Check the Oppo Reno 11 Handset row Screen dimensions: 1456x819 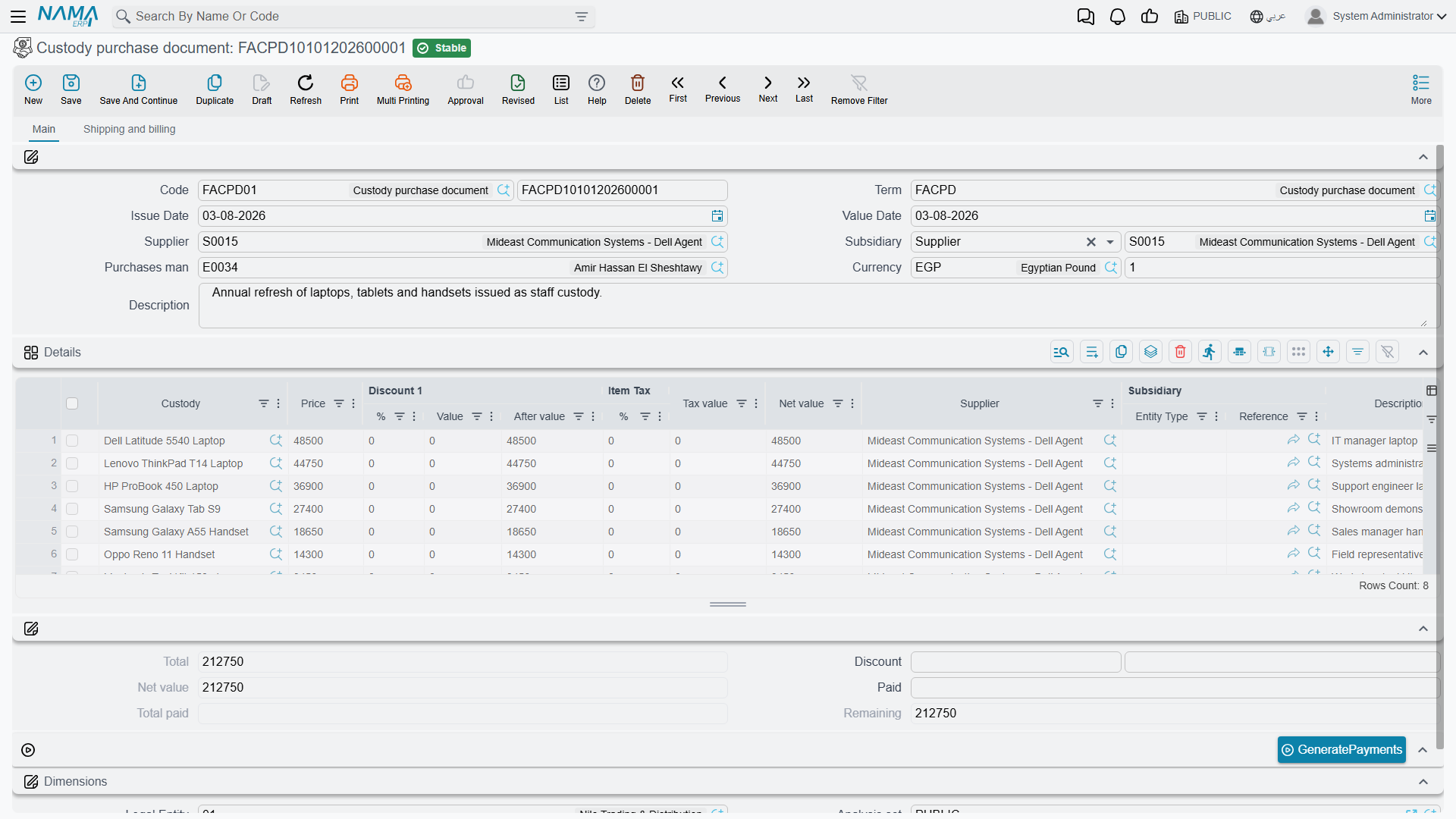pos(72,554)
